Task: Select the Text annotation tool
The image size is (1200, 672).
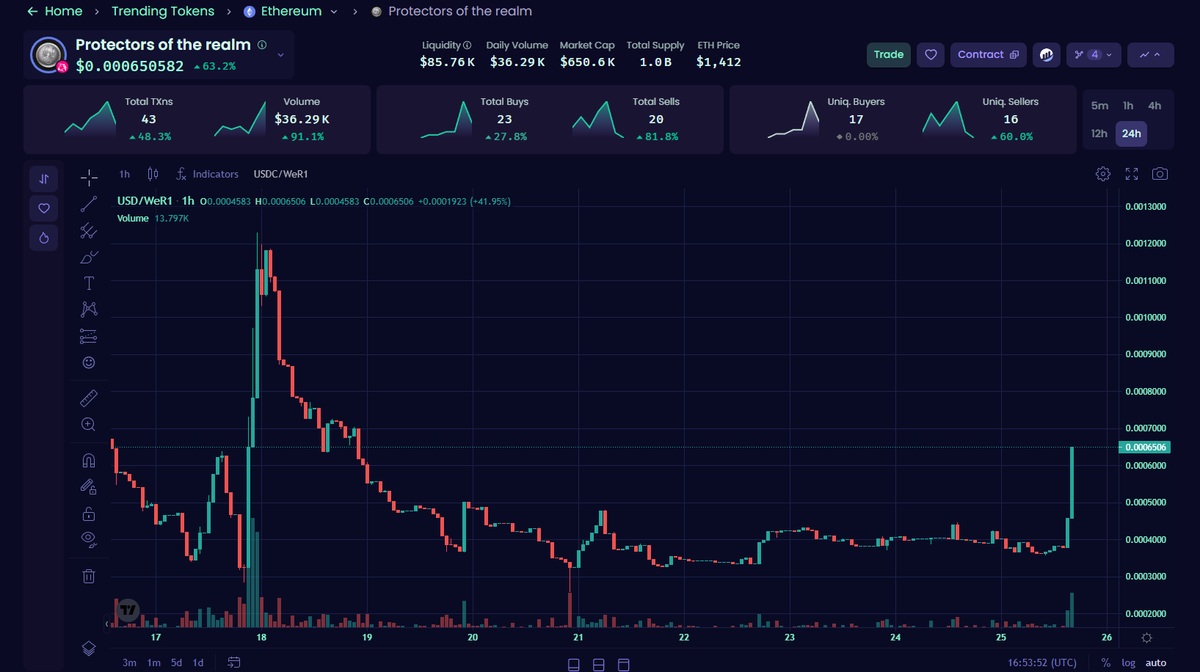Action: pyautogui.click(x=88, y=282)
